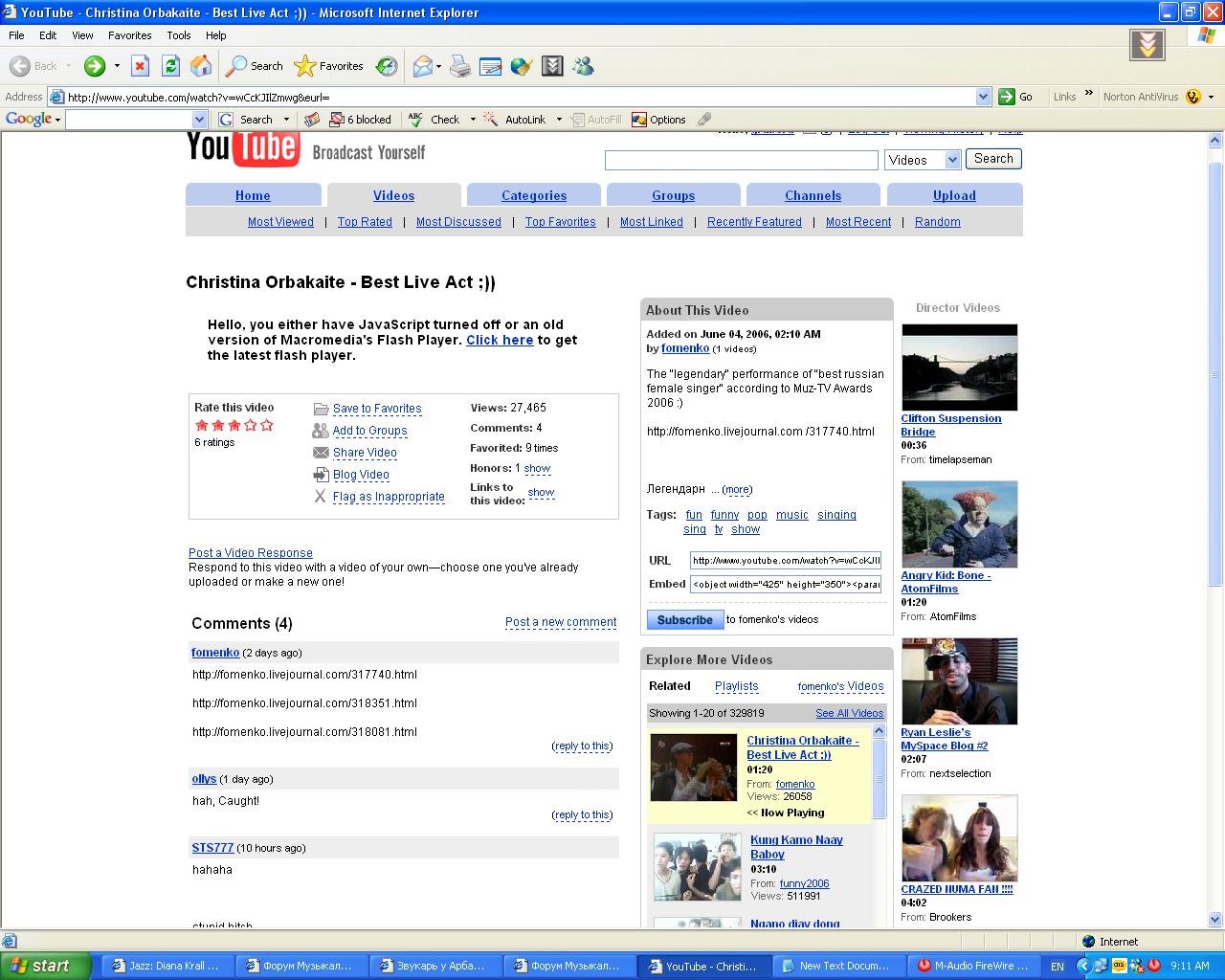Open the Tools menu

179,35
